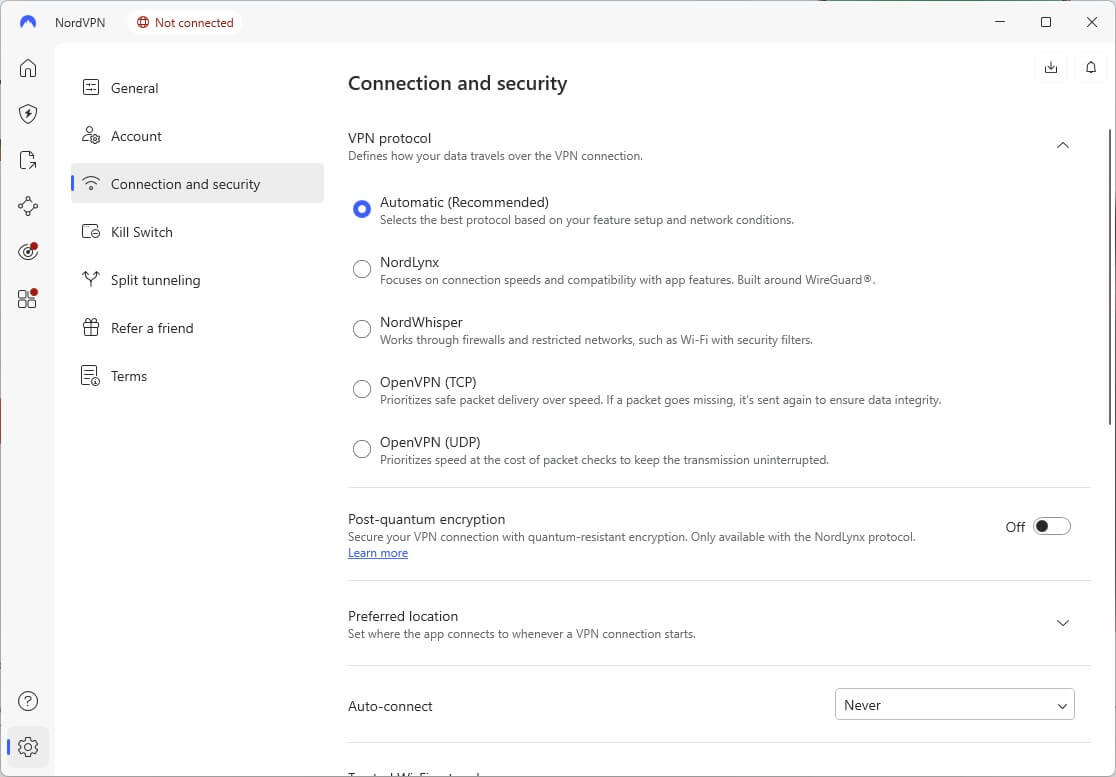Collapse the VPN protocol section
1116x777 pixels.
1062,145
